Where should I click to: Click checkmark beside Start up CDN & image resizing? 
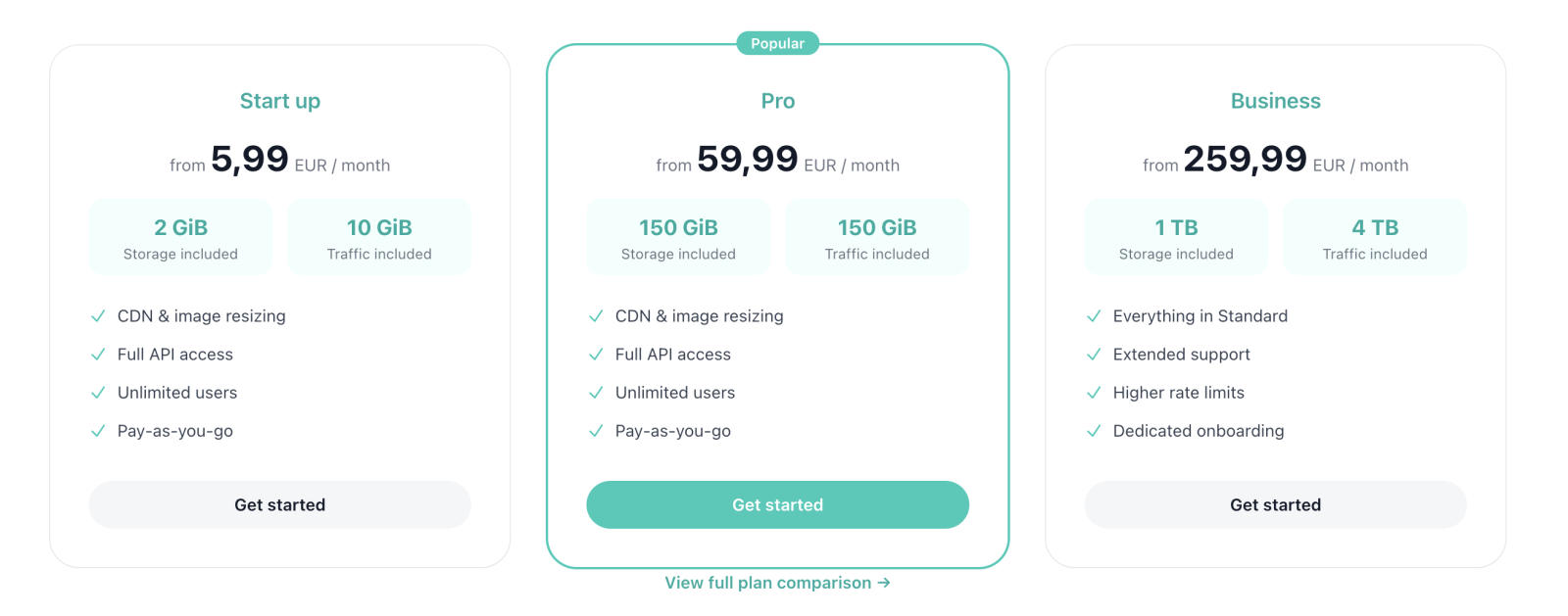98,316
